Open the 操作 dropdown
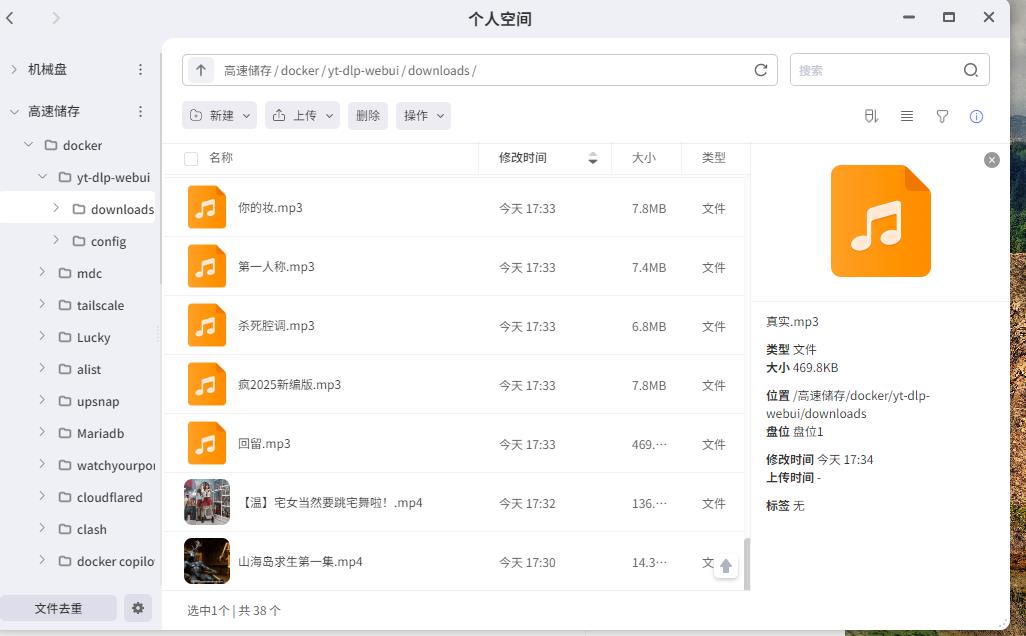The height and width of the screenshot is (636, 1026). (x=423, y=116)
